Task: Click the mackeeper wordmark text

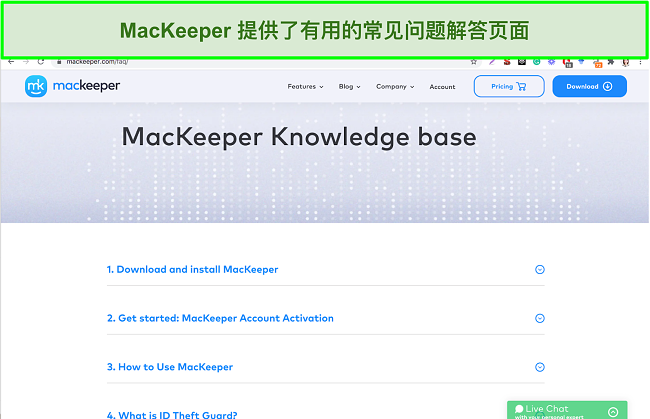Action: (86, 86)
